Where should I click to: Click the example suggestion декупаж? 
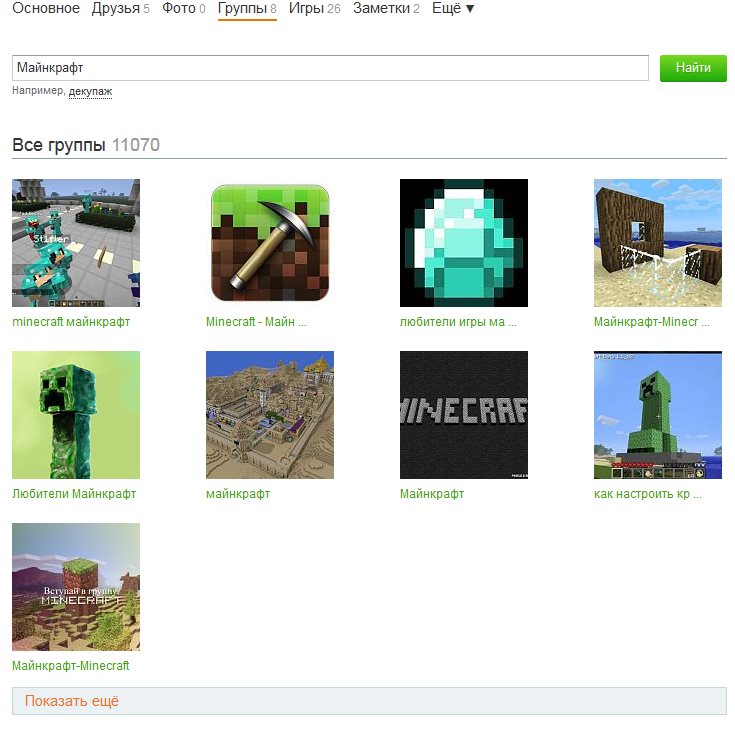(x=90, y=91)
